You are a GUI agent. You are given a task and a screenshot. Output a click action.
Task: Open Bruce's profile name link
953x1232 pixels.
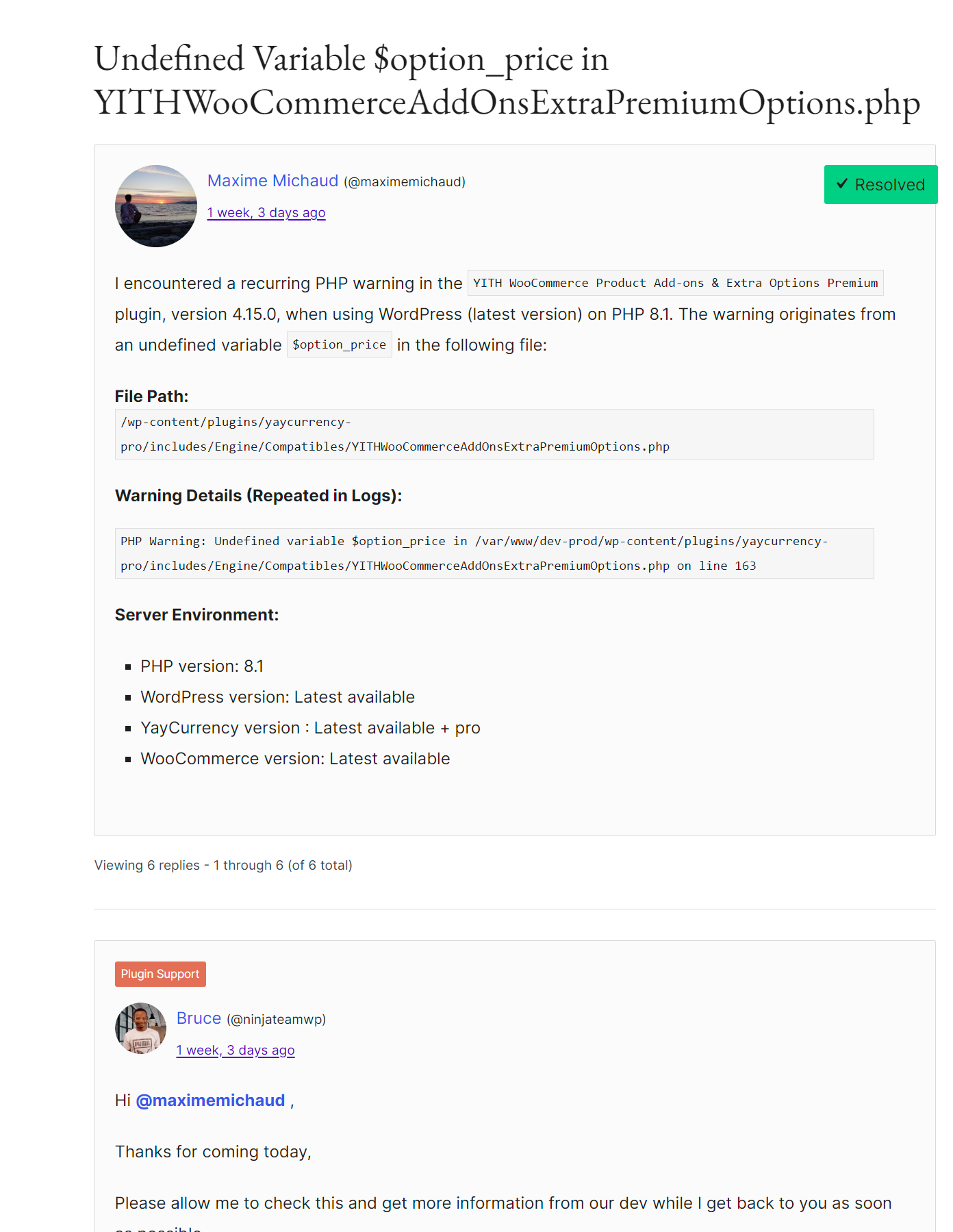coord(199,1018)
